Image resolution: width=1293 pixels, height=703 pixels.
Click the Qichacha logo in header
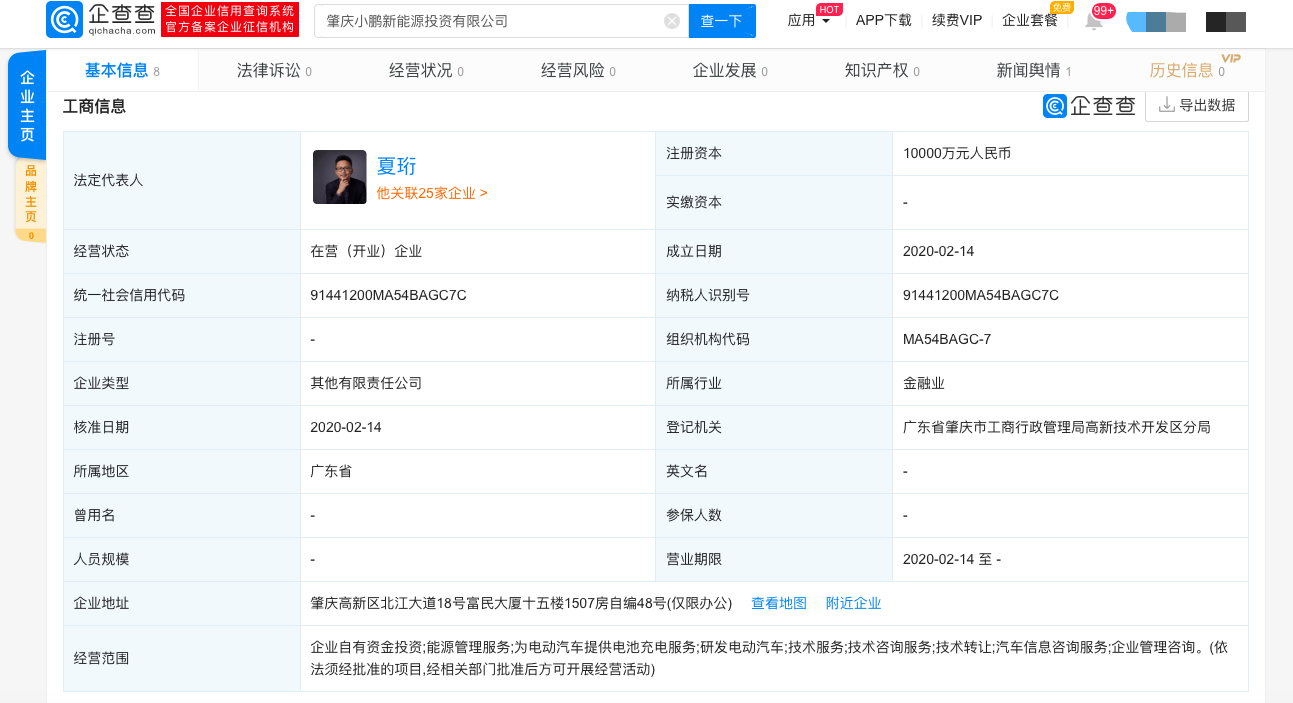pos(100,19)
